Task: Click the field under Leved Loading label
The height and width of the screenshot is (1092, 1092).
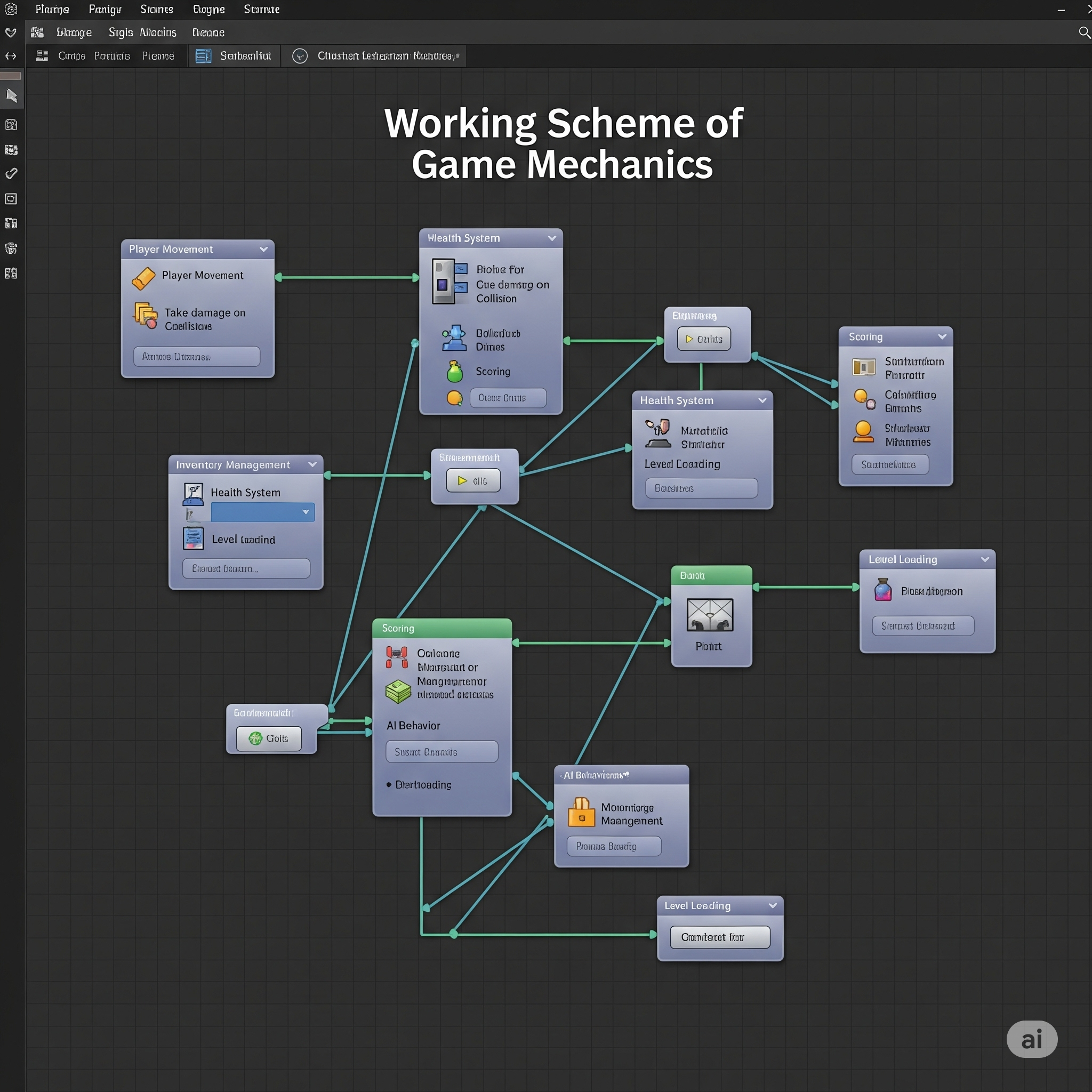Action: click(701, 488)
